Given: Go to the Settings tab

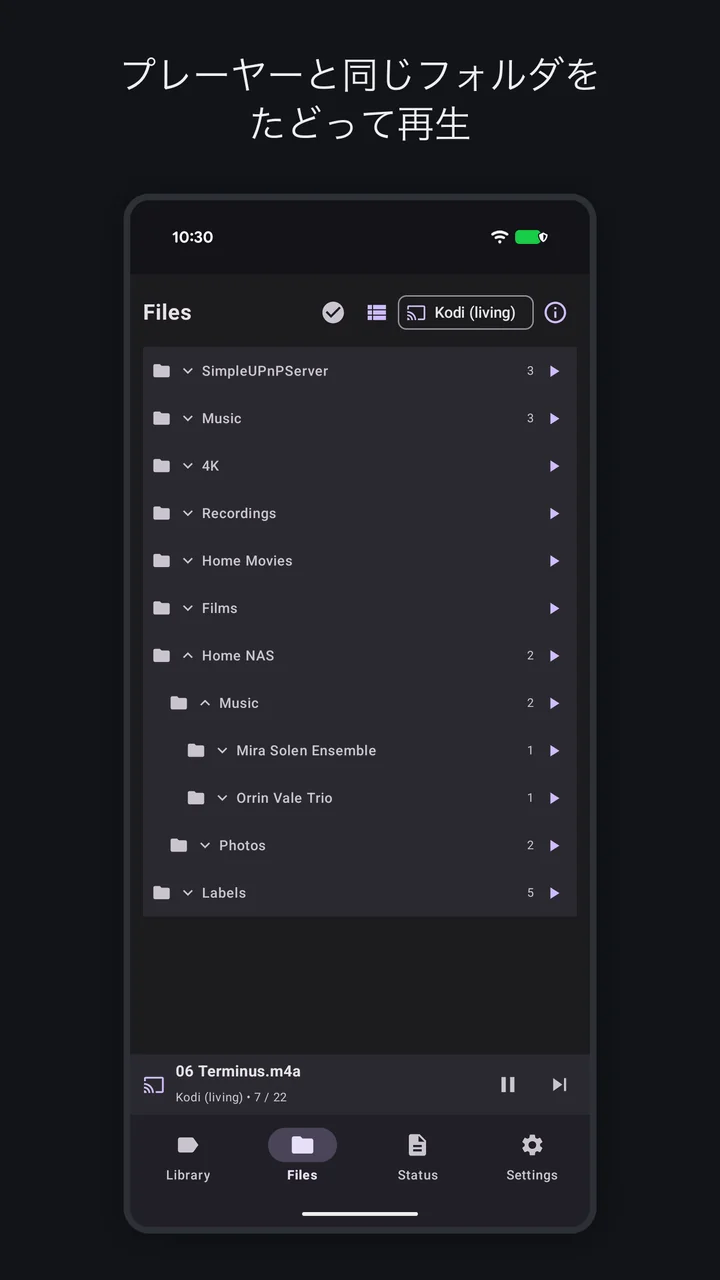Looking at the screenshot, I should click(532, 1157).
